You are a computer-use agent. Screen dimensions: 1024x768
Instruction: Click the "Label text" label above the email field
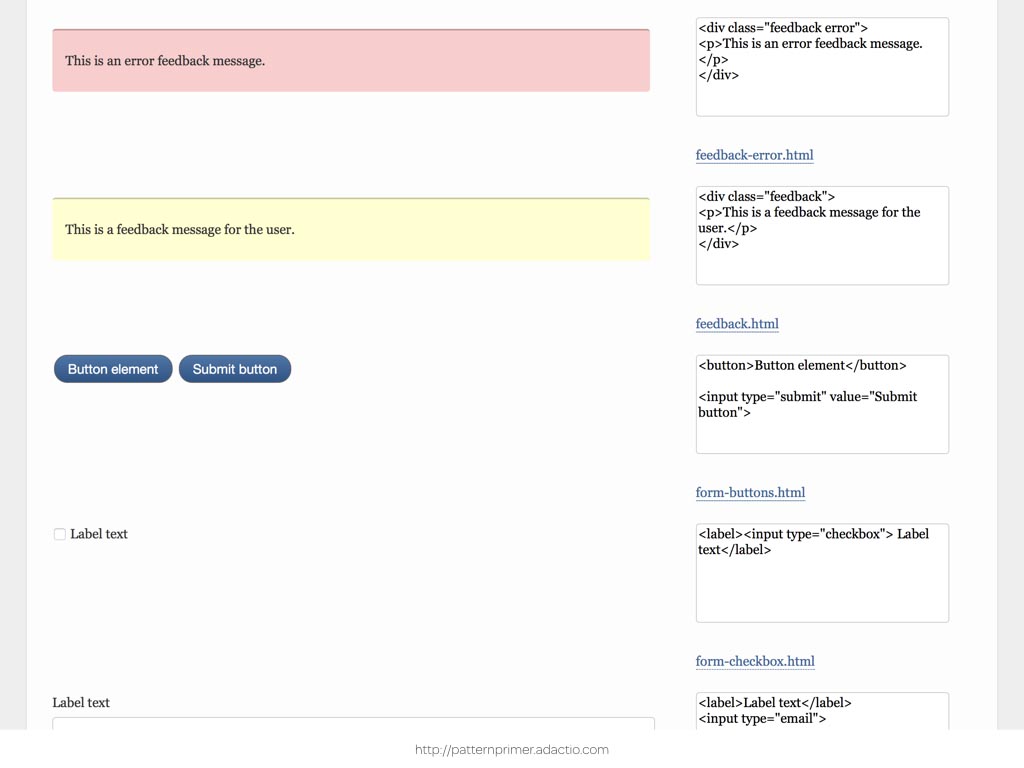click(81, 703)
